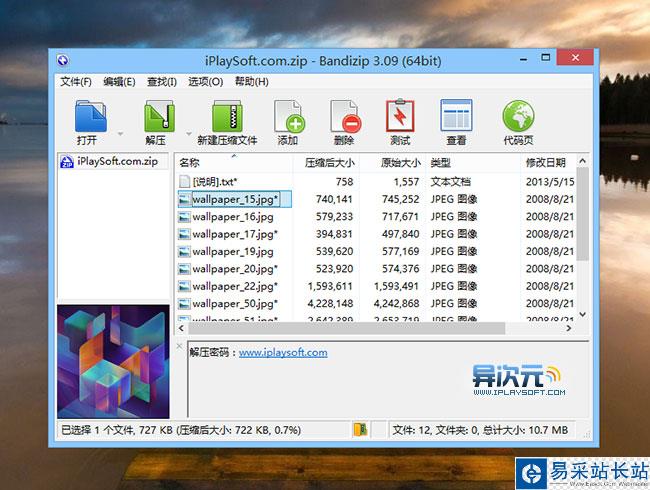Click original size value 4,242,868

click(396, 304)
